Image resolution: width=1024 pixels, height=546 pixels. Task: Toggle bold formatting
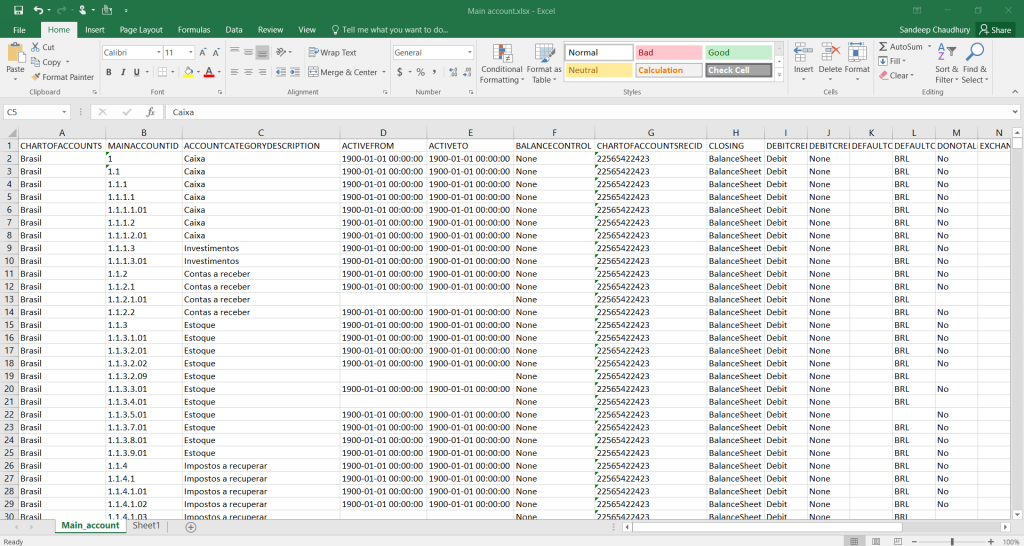(x=109, y=72)
